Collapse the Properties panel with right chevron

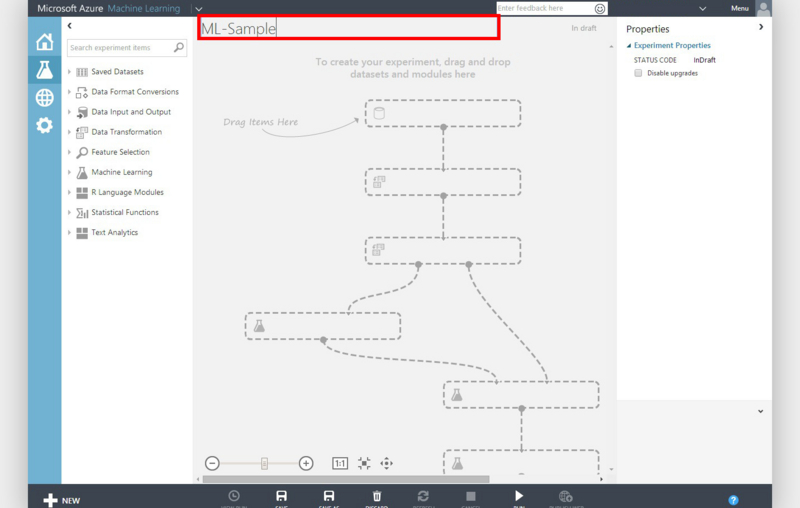point(761,27)
